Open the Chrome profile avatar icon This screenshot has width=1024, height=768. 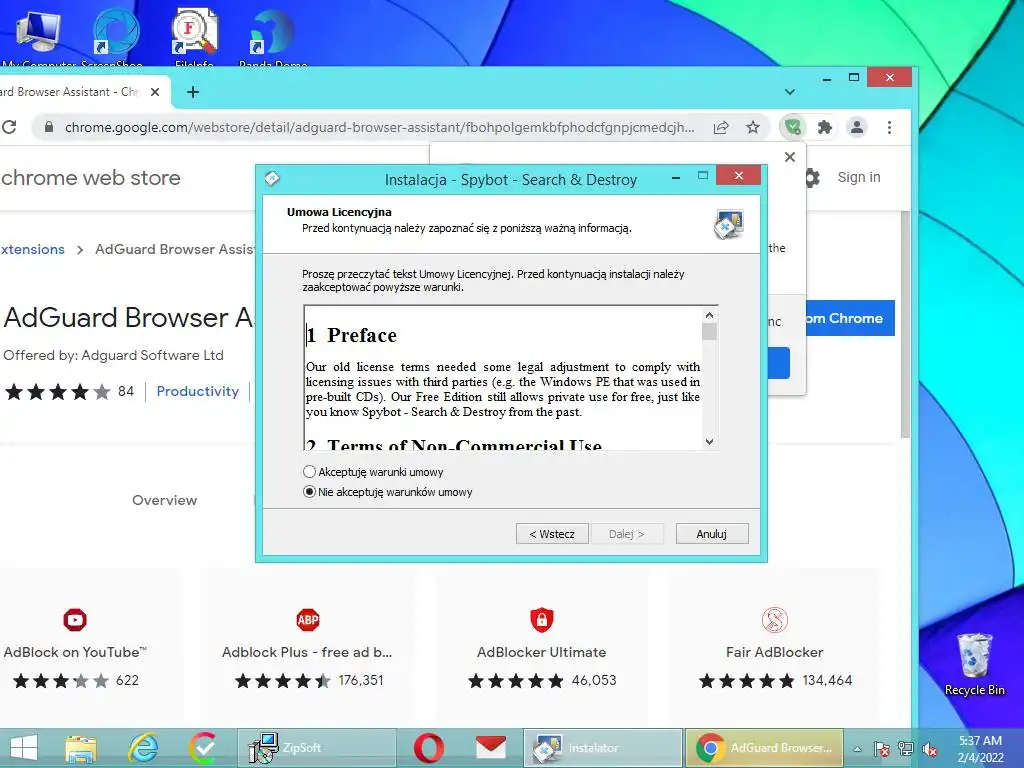click(857, 127)
